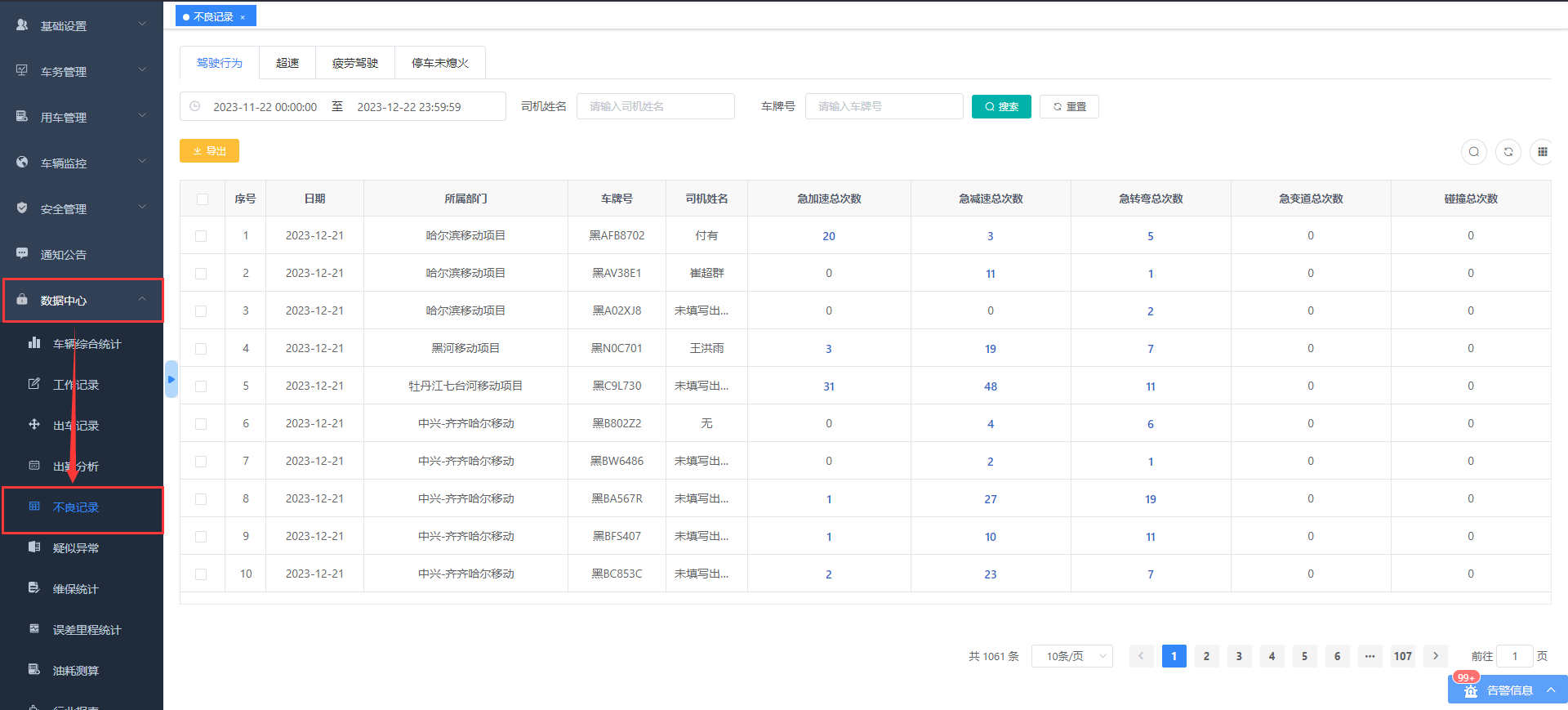Check the row for 黑A02XJ8
1568x710 pixels.
click(201, 311)
